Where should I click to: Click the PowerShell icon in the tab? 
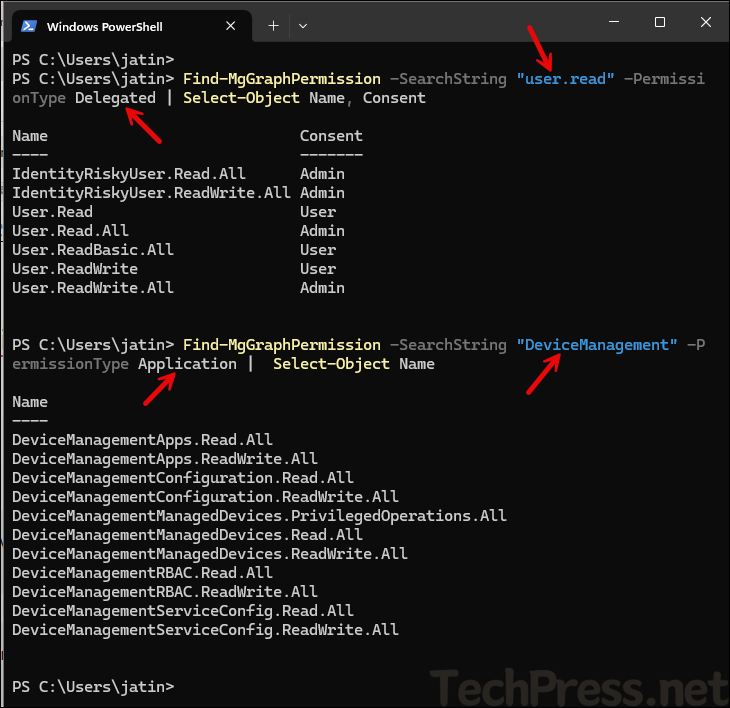30,26
